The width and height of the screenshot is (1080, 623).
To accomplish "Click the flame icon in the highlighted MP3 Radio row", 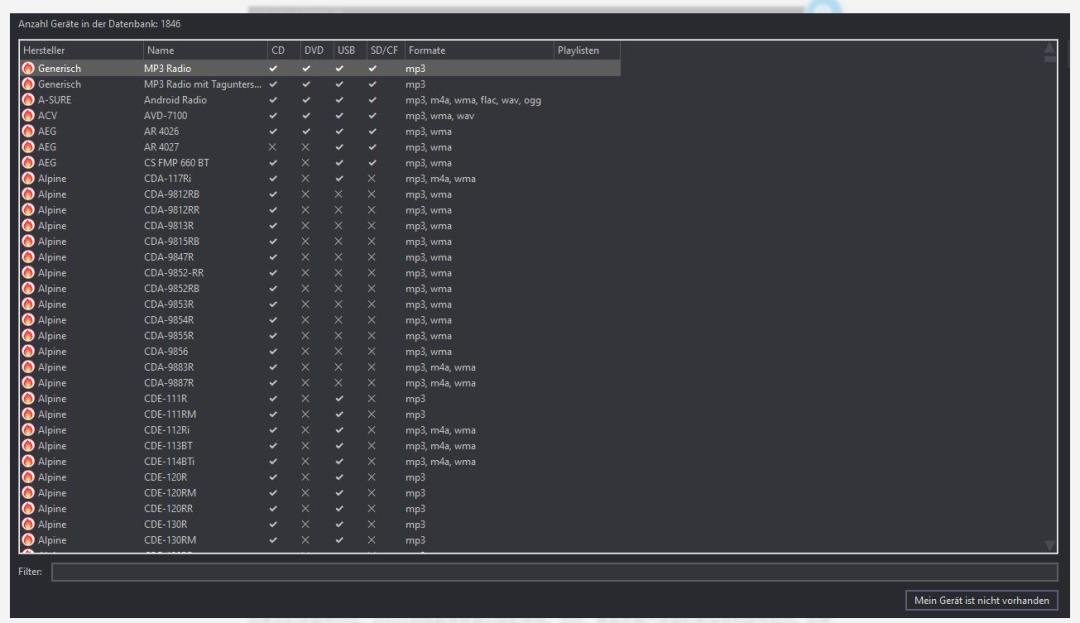I will pyautogui.click(x=28, y=68).
